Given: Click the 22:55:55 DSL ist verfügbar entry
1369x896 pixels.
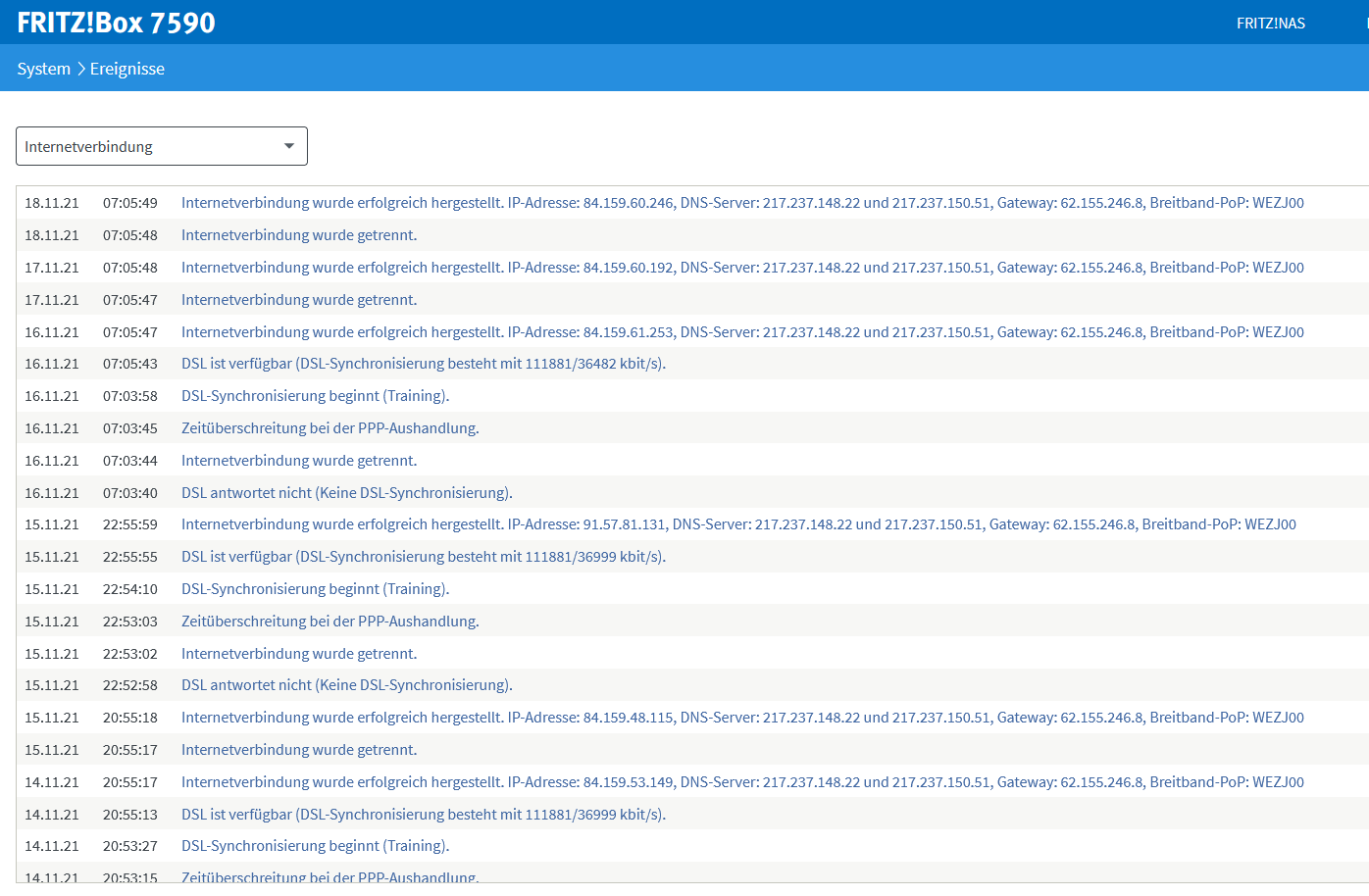Looking at the screenshot, I should pyautogui.click(x=423, y=557).
